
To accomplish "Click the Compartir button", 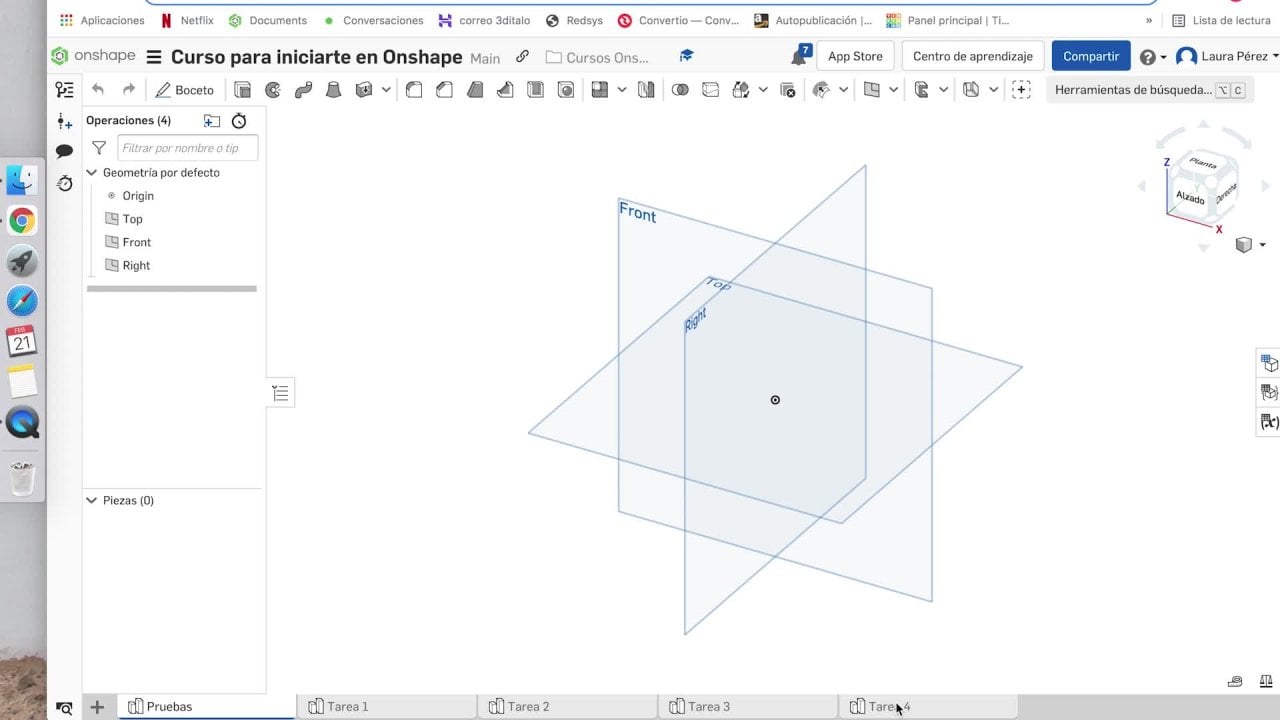I will point(1090,57).
